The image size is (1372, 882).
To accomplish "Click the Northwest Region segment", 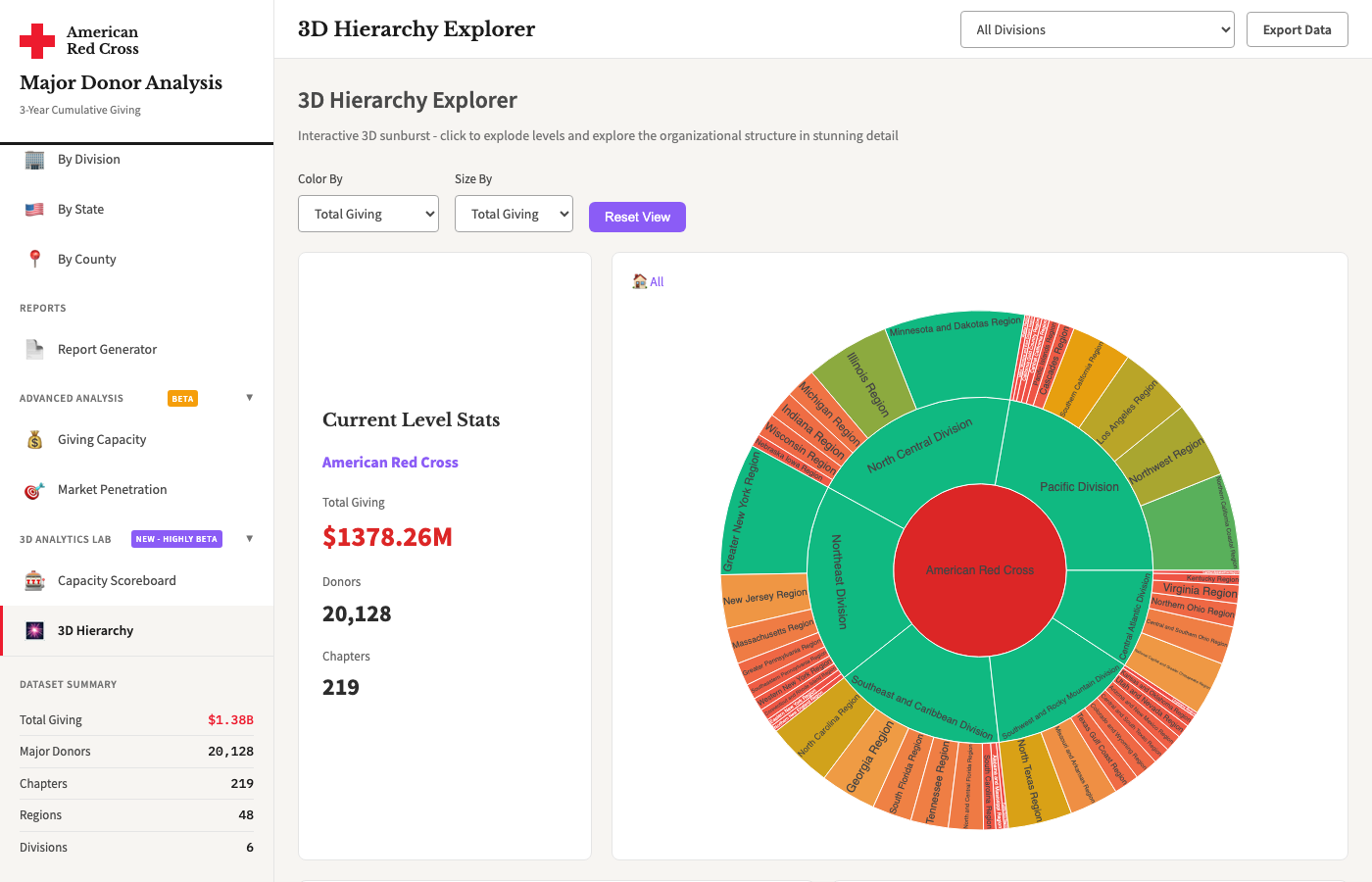I will (1166, 461).
